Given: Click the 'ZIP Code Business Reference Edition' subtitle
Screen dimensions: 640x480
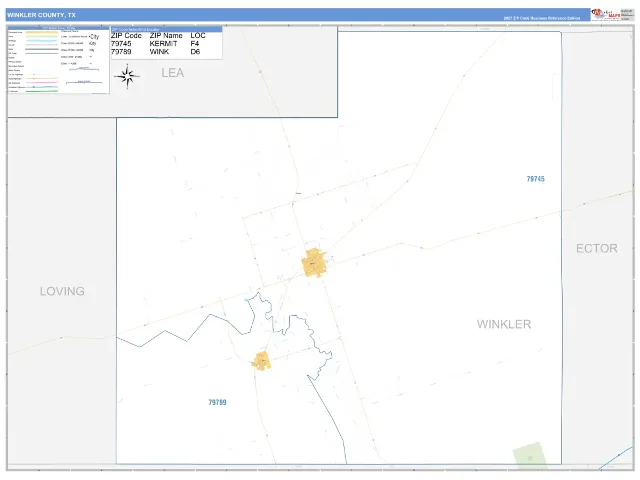Looking at the screenshot, I should (542, 18).
